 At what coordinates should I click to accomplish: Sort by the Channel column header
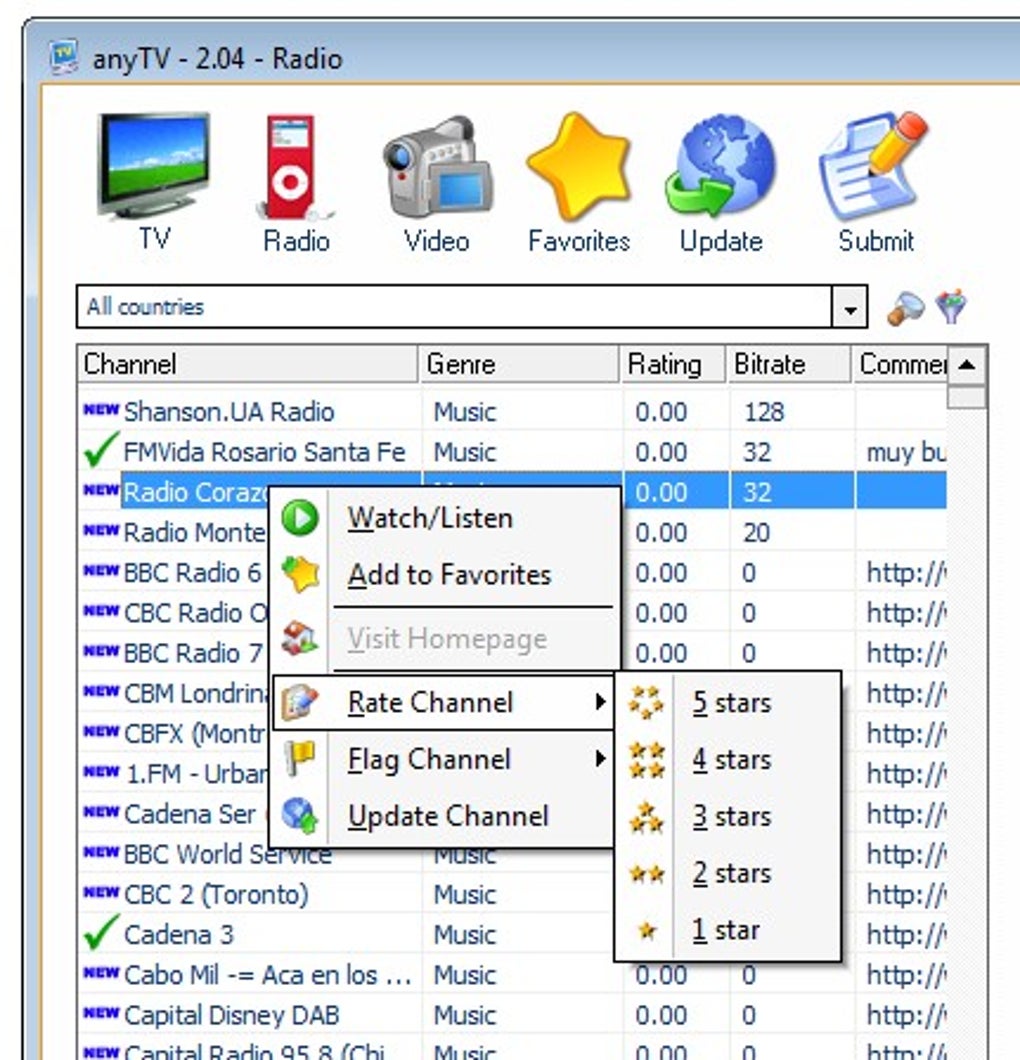[x=247, y=364]
